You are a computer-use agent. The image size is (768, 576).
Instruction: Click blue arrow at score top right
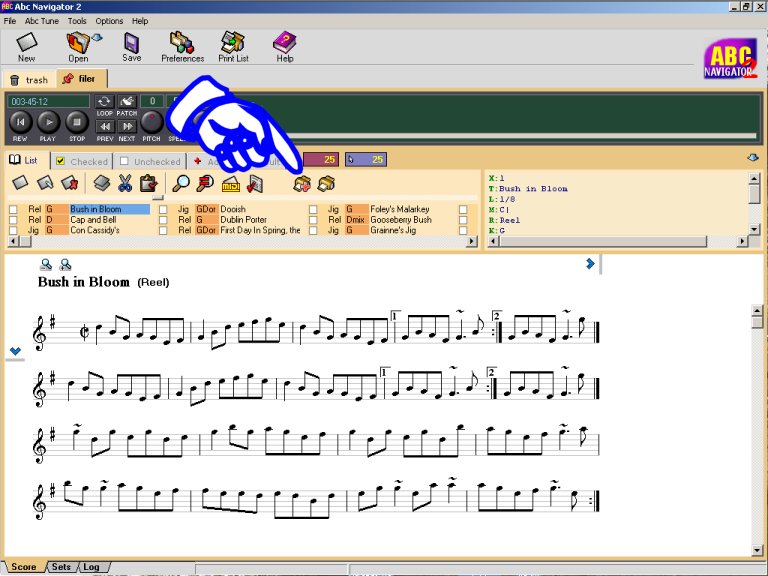590,264
